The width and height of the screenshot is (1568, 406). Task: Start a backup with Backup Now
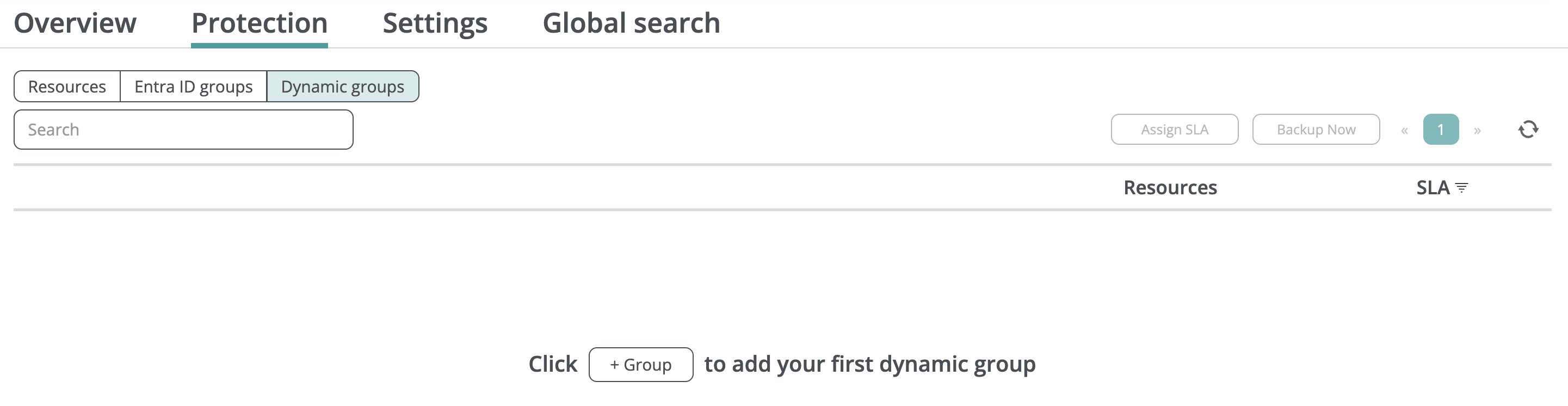pos(1316,130)
